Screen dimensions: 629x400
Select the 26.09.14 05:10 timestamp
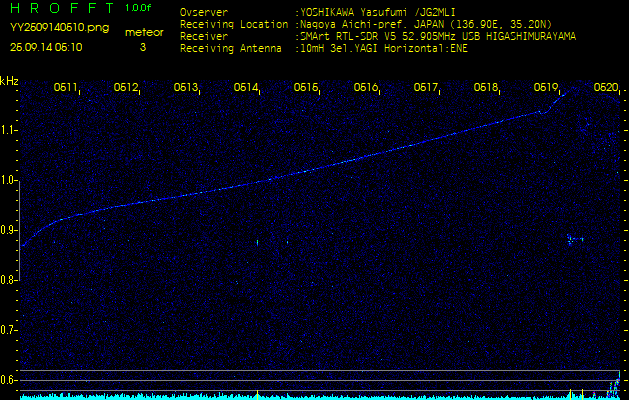coord(46,47)
